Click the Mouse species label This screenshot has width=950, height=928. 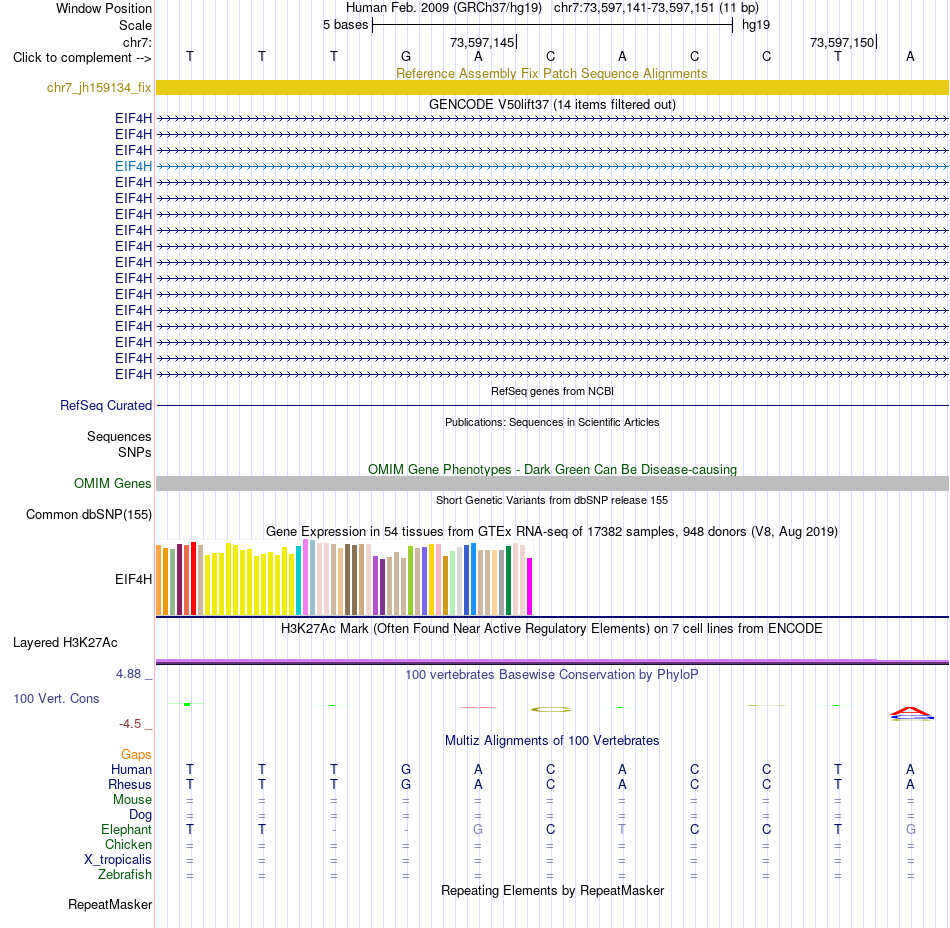click(133, 800)
